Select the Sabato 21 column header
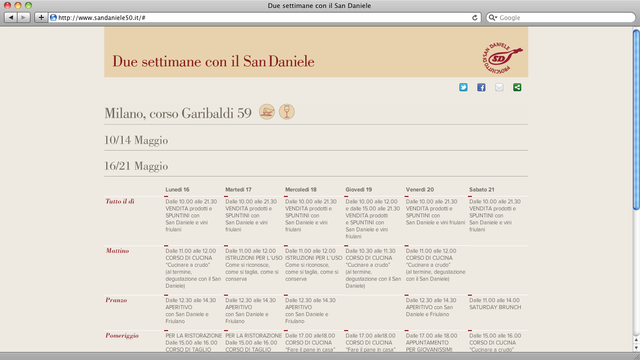This screenshot has width=640, height=360. point(482,189)
